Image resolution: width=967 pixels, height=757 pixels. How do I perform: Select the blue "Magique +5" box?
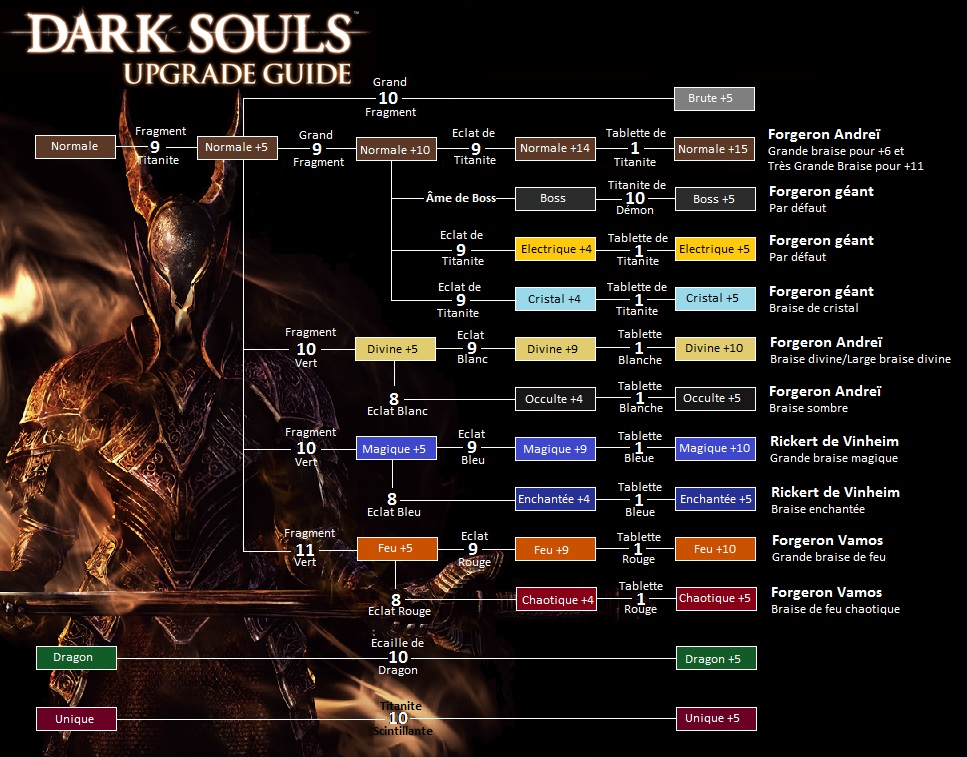coord(396,449)
